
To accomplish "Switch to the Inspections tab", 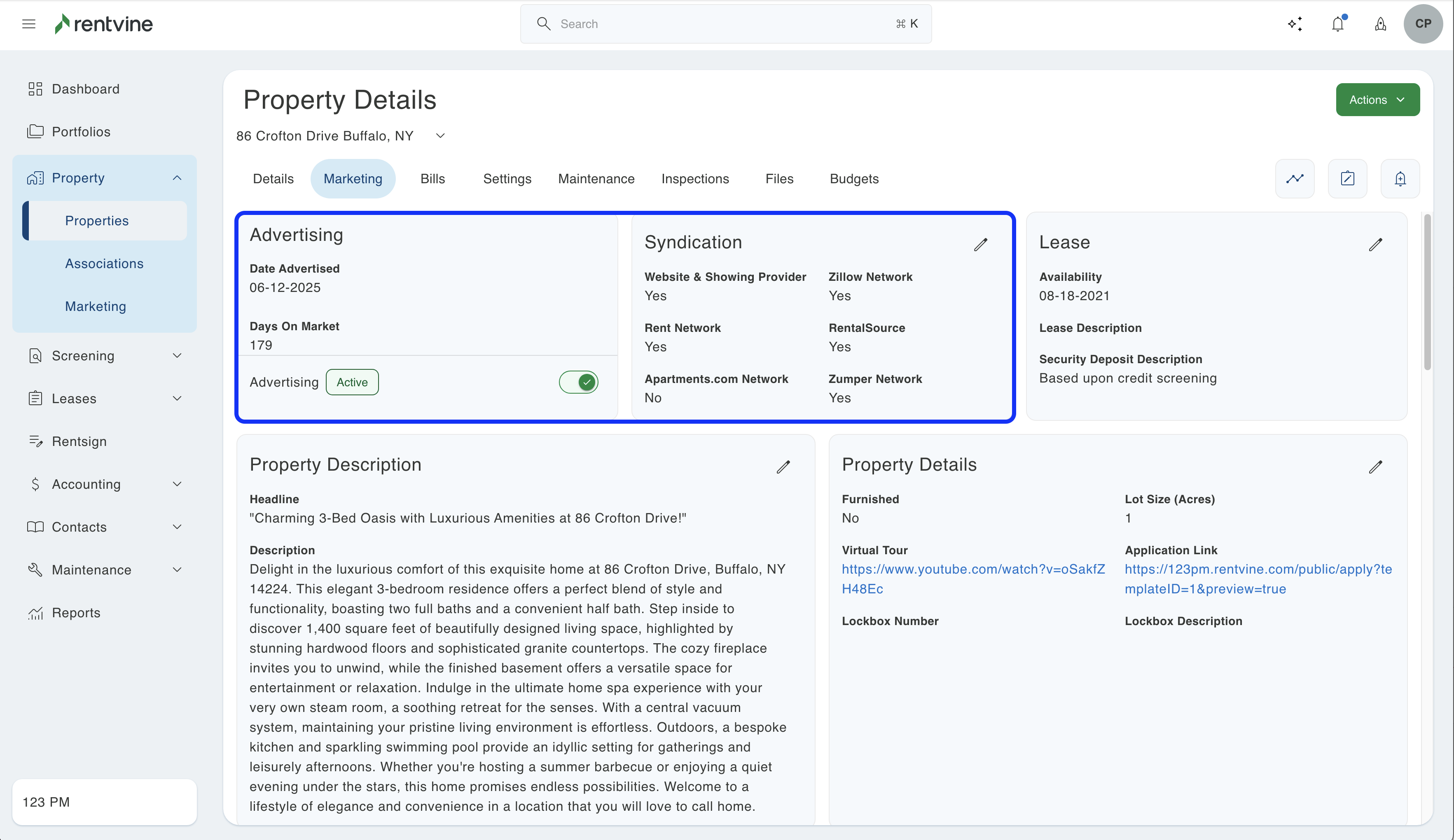I will pyautogui.click(x=695, y=179).
